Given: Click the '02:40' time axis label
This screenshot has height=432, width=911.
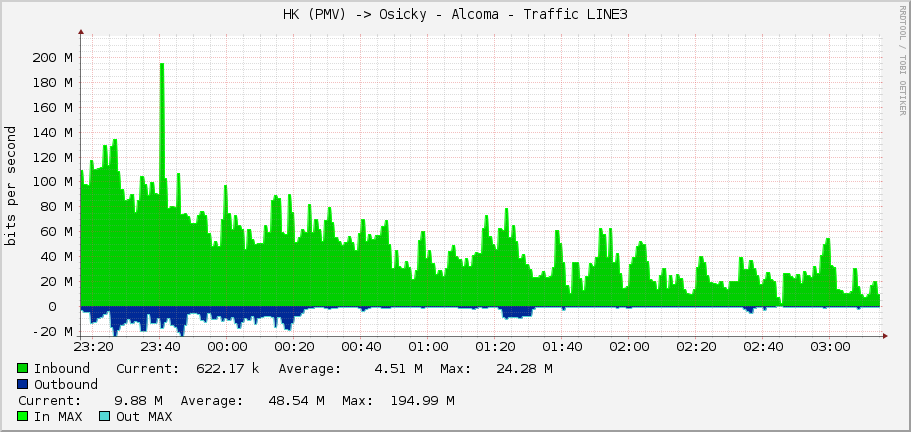Looking at the screenshot, I should click(762, 347).
